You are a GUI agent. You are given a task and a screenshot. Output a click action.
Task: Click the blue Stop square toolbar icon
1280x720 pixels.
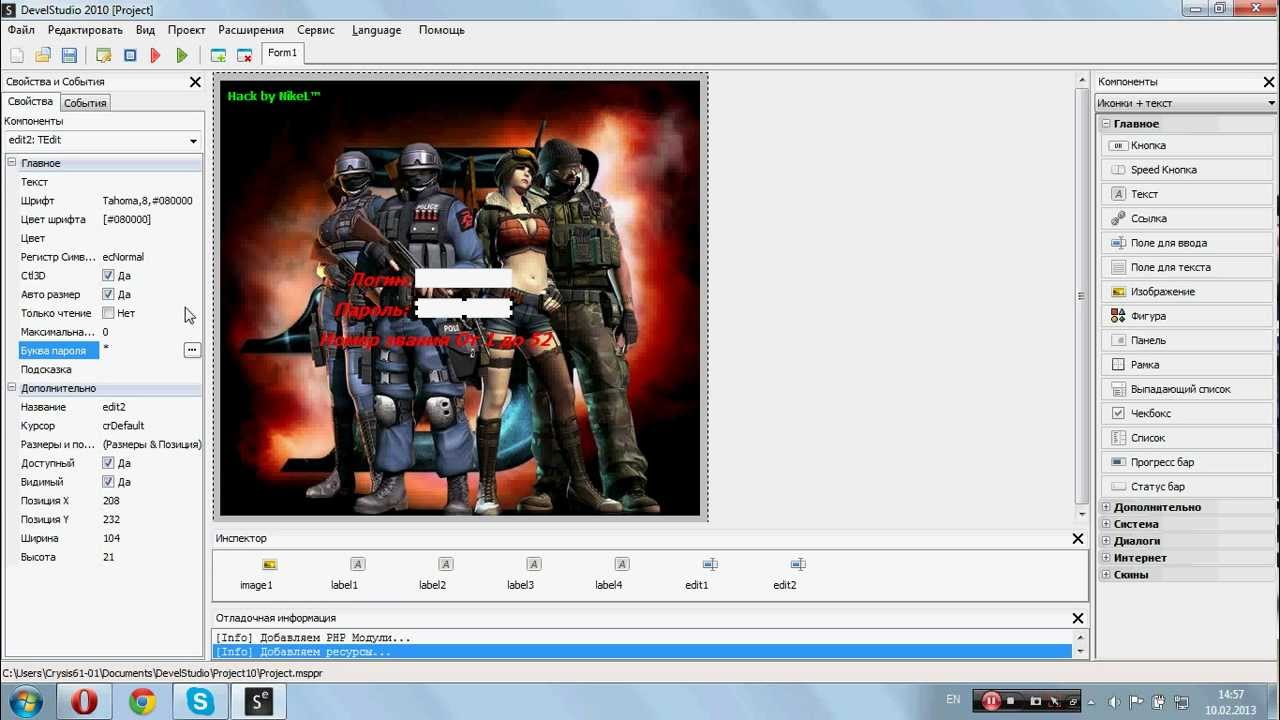click(130, 55)
